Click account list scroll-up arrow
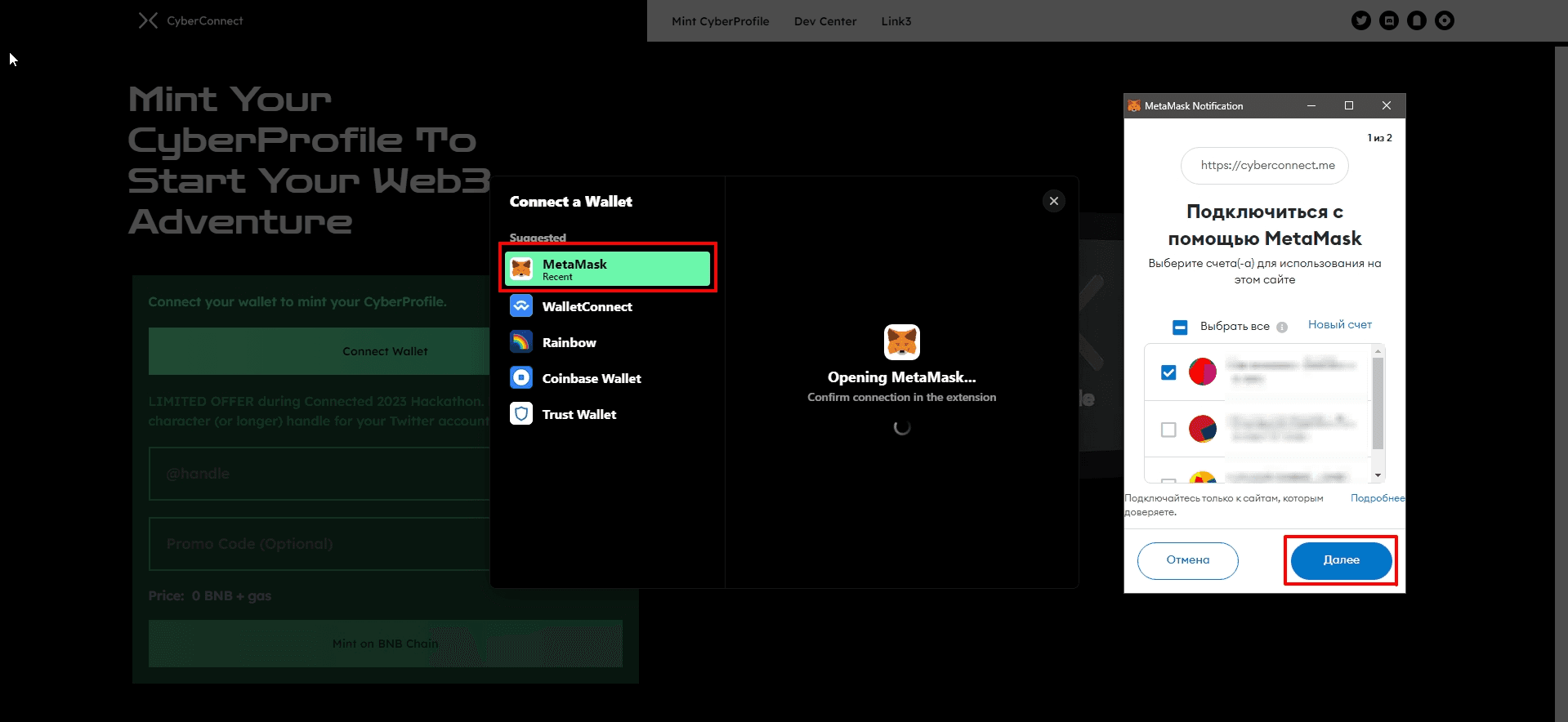 [1378, 351]
